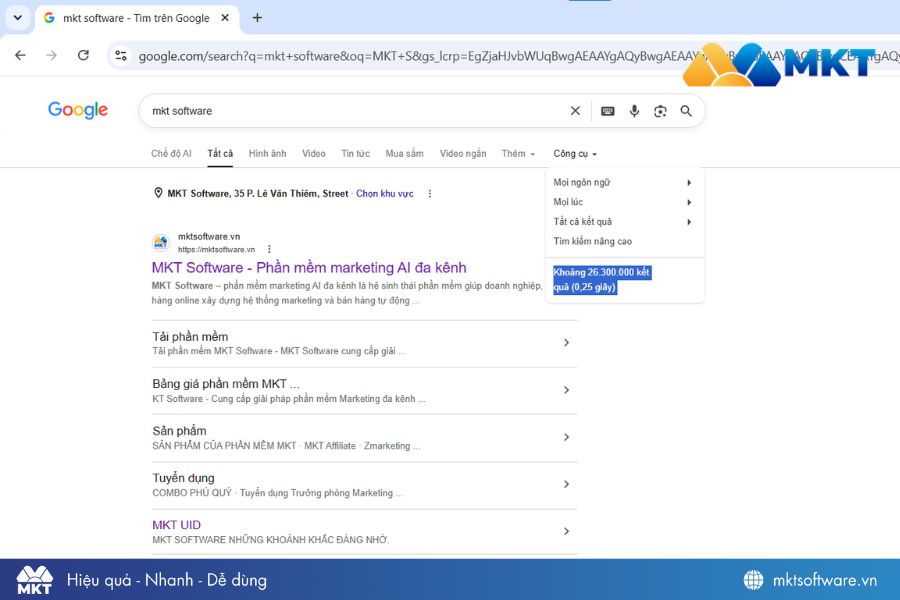Click the location pin icon
900x600 pixels.
(x=158, y=193)
